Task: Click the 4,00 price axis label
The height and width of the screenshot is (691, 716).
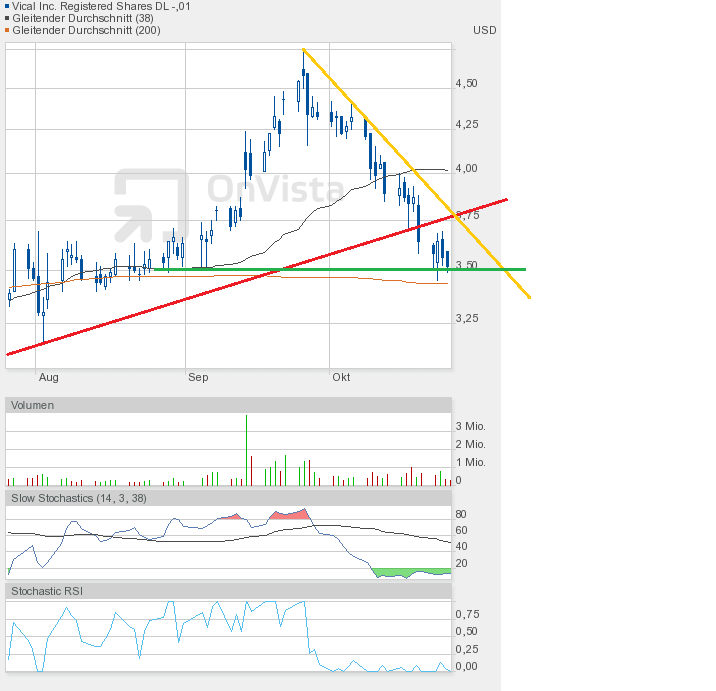Action: 466,168
